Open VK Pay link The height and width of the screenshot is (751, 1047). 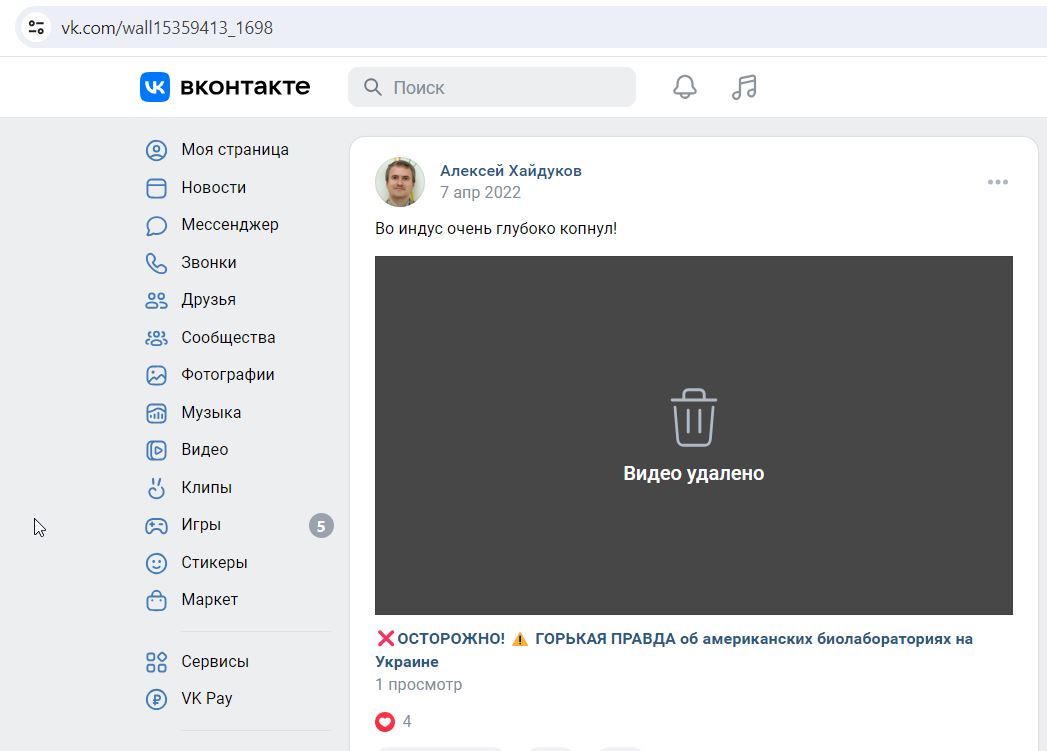pyautogui.click(x=207, y=698)
